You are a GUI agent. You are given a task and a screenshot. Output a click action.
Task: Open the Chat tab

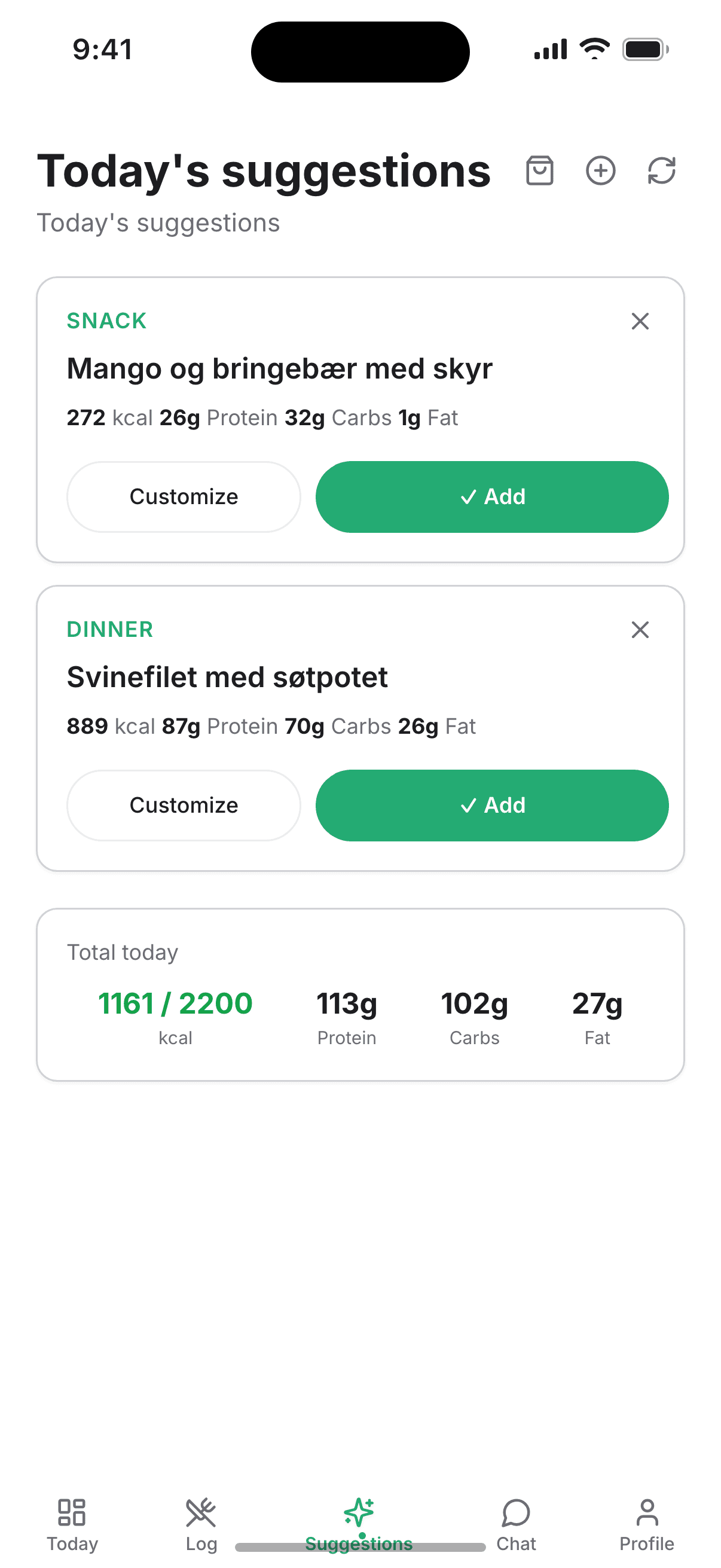(516, 1526)
